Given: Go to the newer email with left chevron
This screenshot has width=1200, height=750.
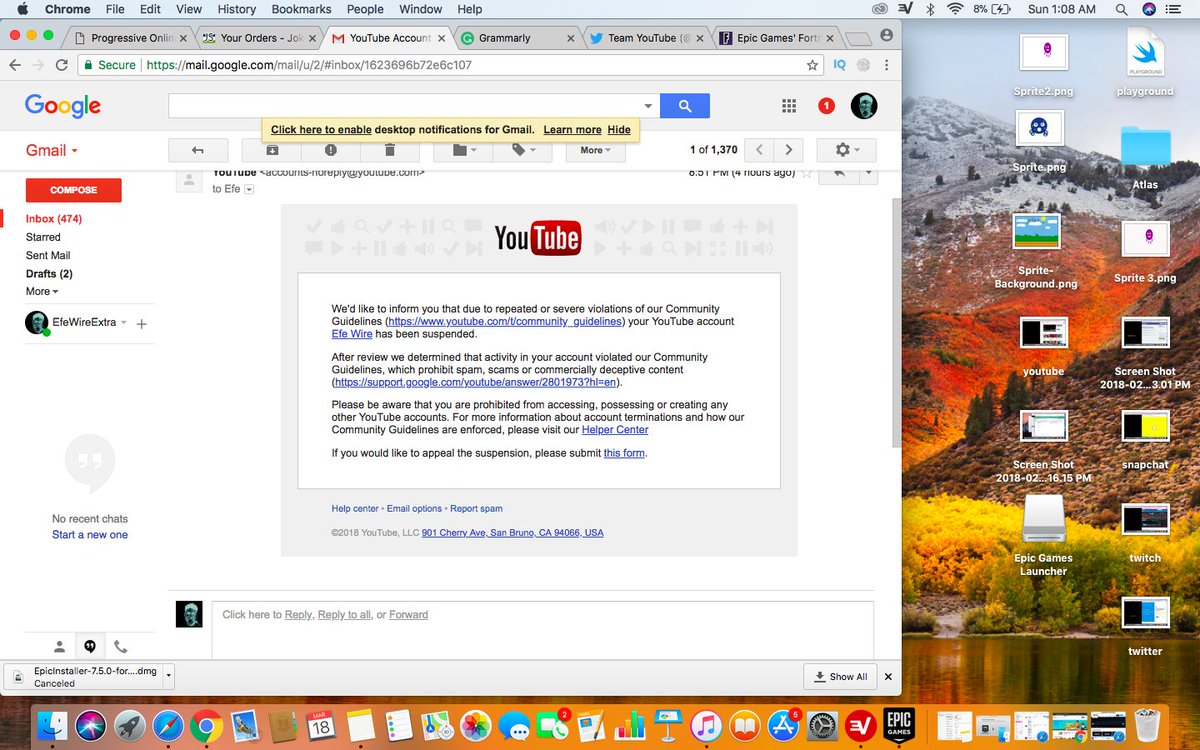Looking at the screenshot, I should [760, 150].
